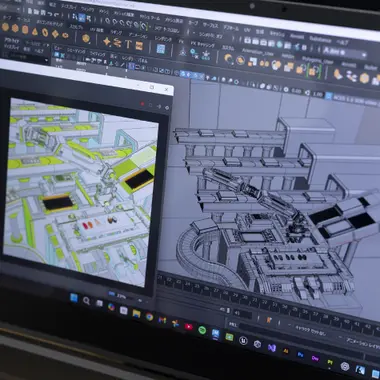Screen dimensions: 380x380
Task: Open the Autodesk account dropdown
Action: point(345,53)
